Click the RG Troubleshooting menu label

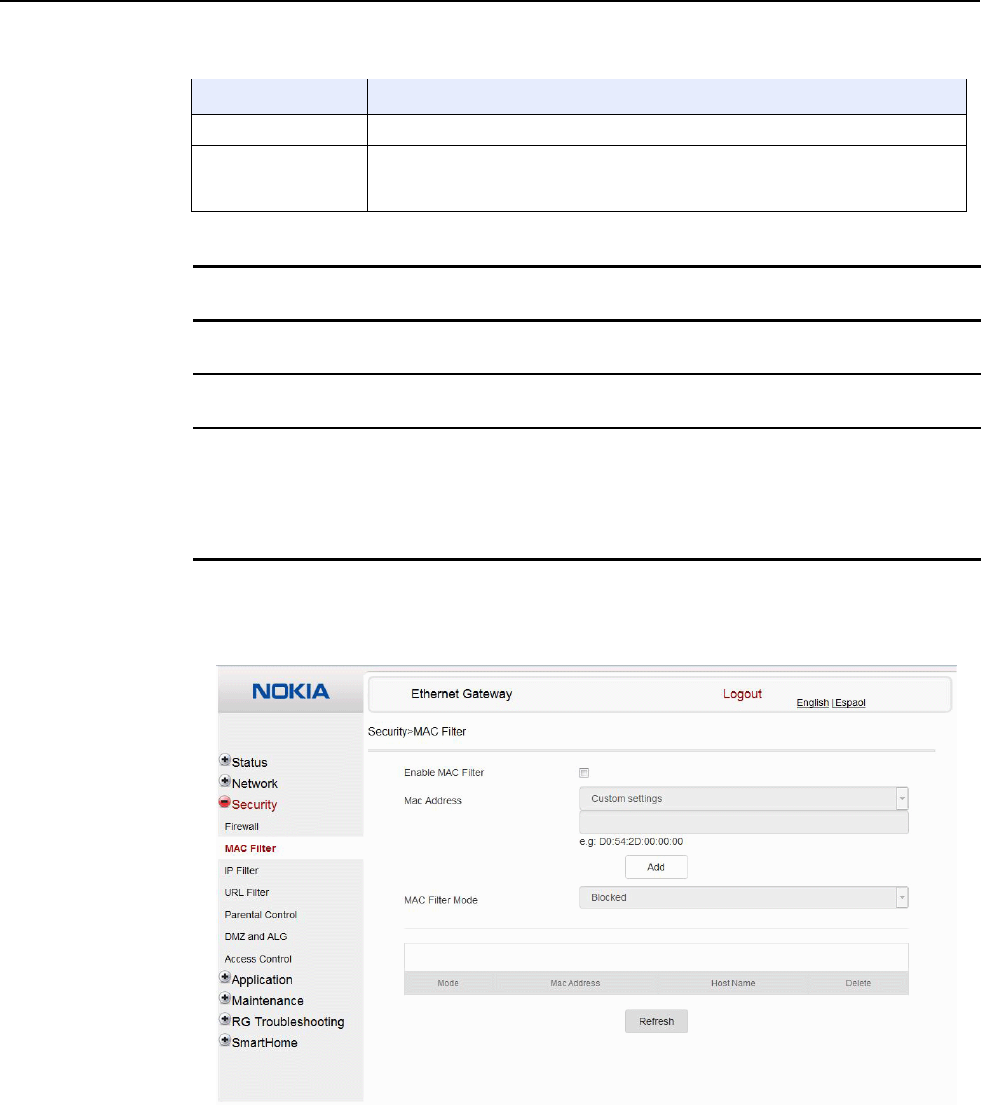click(x=288, y=1022)
